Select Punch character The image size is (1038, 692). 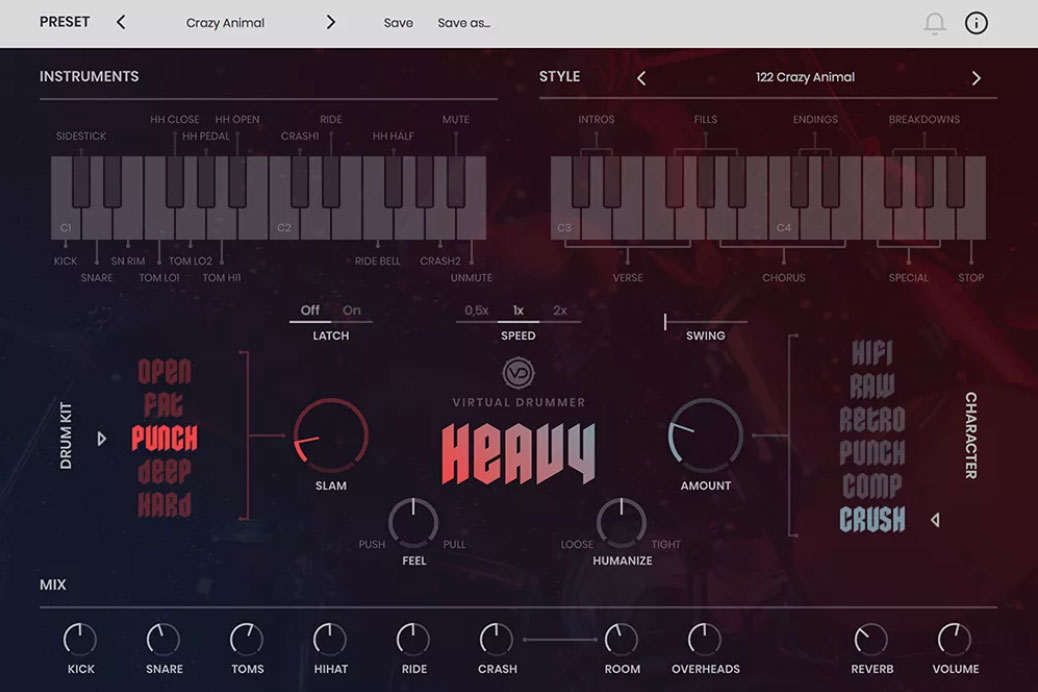873,453
